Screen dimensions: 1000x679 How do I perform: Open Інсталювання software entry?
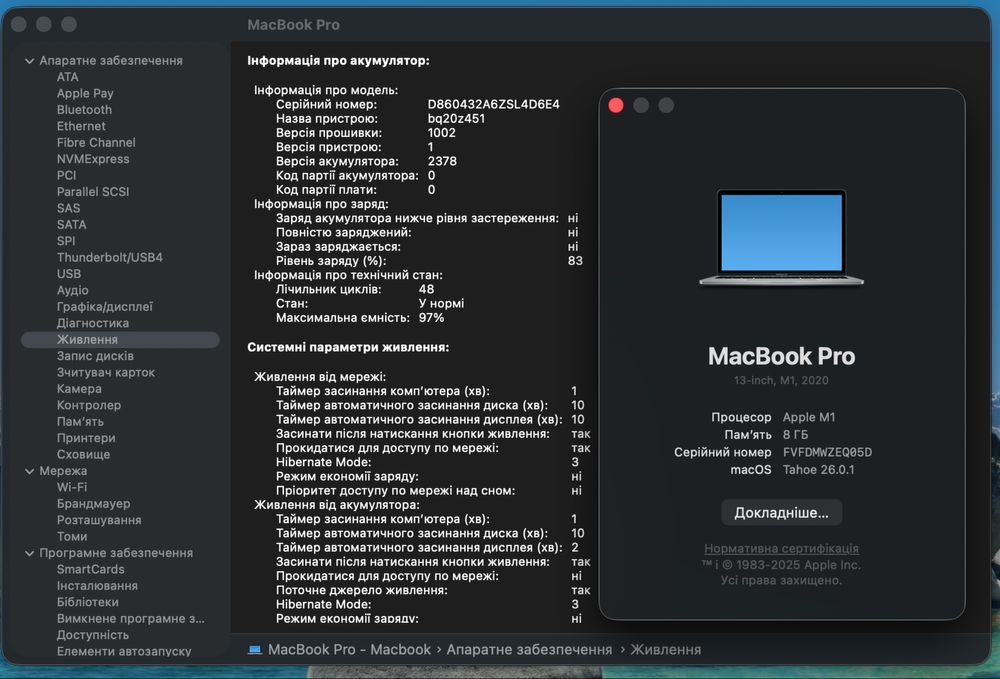[97, 586]
